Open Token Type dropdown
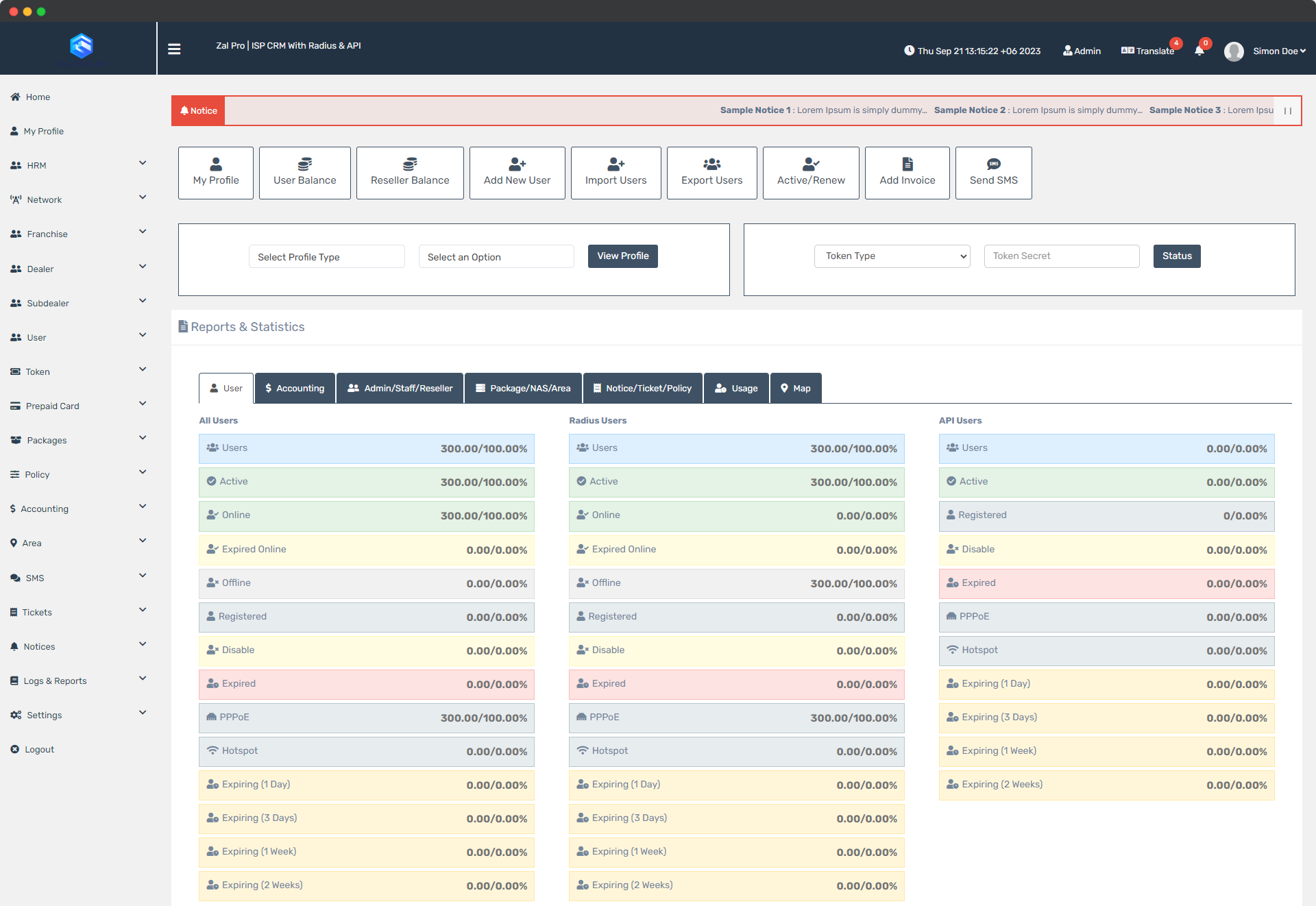1316x906 pixels. 892,256
